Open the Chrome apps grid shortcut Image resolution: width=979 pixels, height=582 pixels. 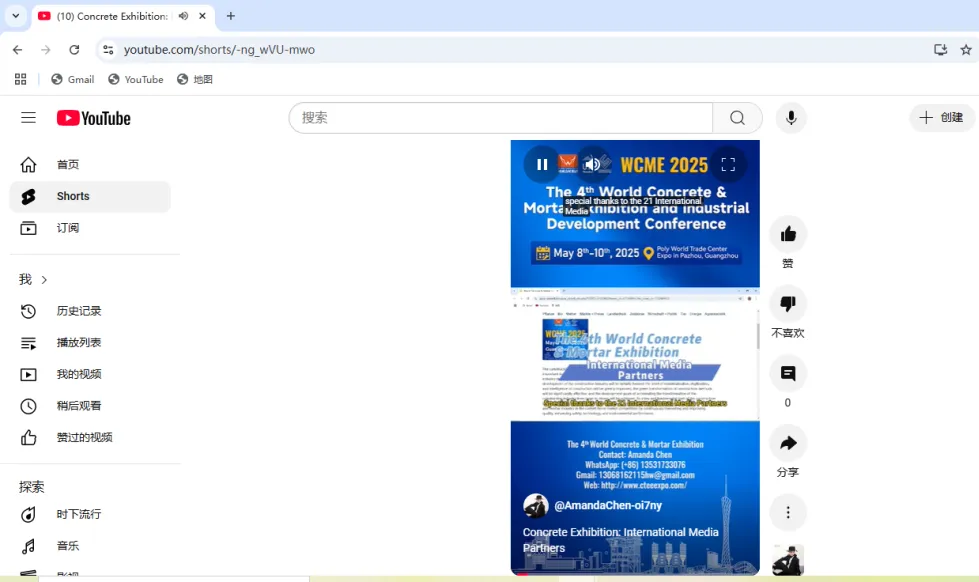21,79
